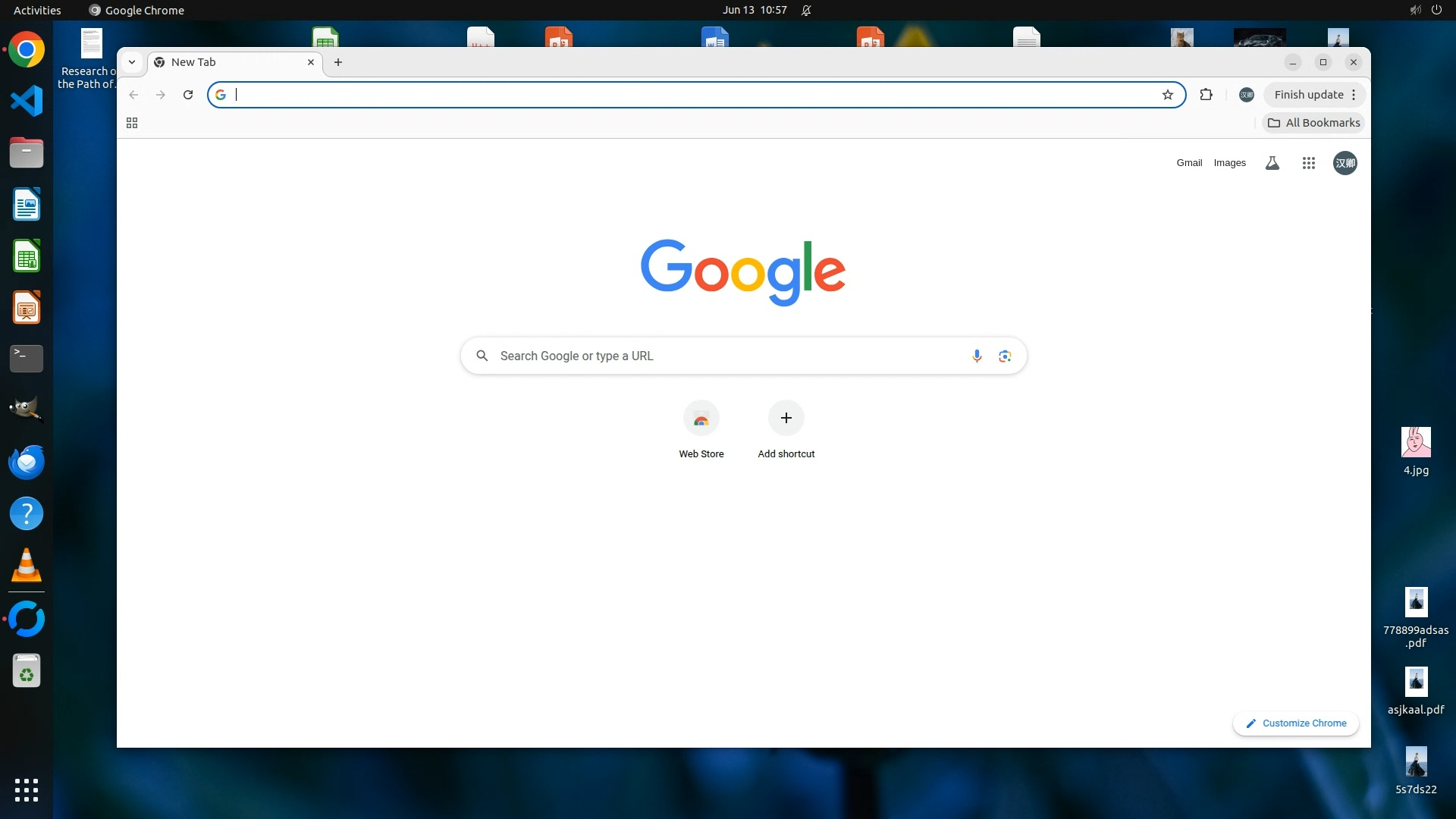Select the New Tab tab
Screen dimensions: 1456x819
click(x=227, y=62)
